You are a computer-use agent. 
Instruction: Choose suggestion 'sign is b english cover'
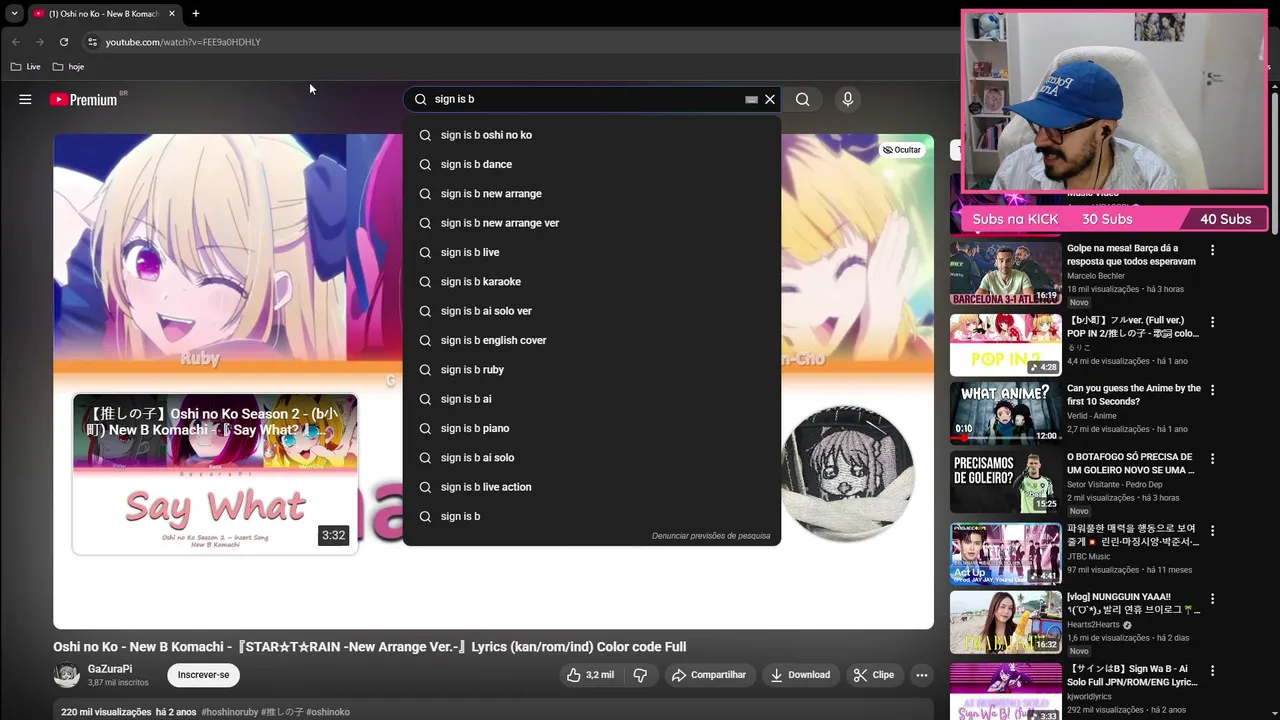[x=591, y=340]
